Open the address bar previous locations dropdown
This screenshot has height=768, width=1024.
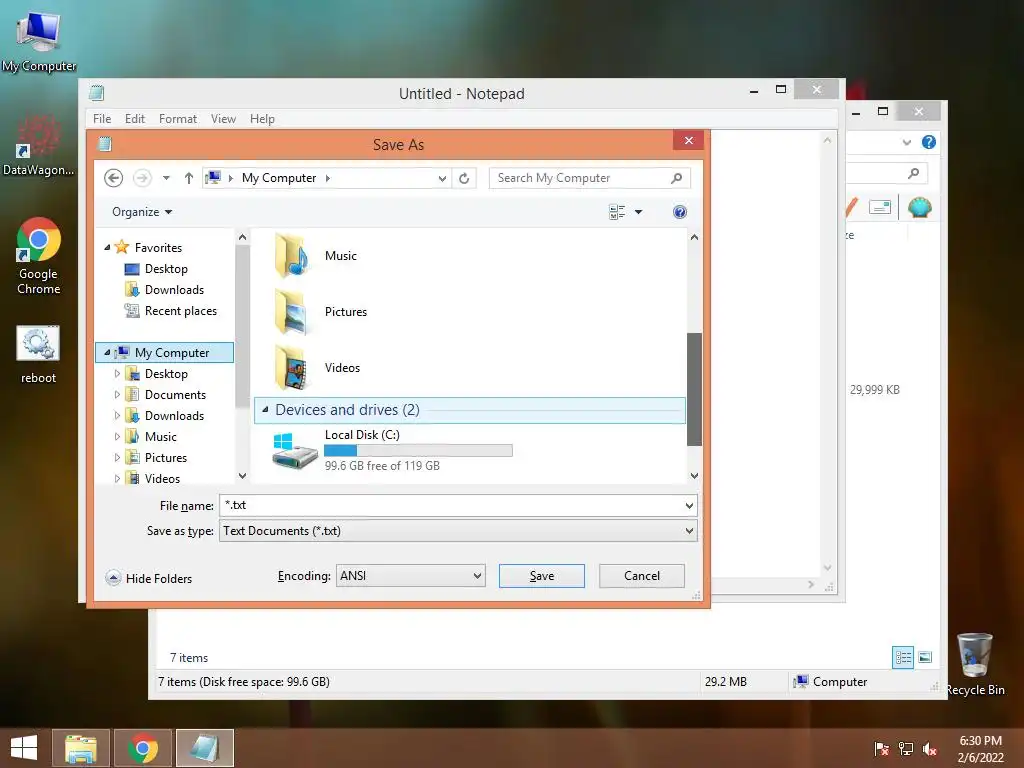tap(442, 178)
